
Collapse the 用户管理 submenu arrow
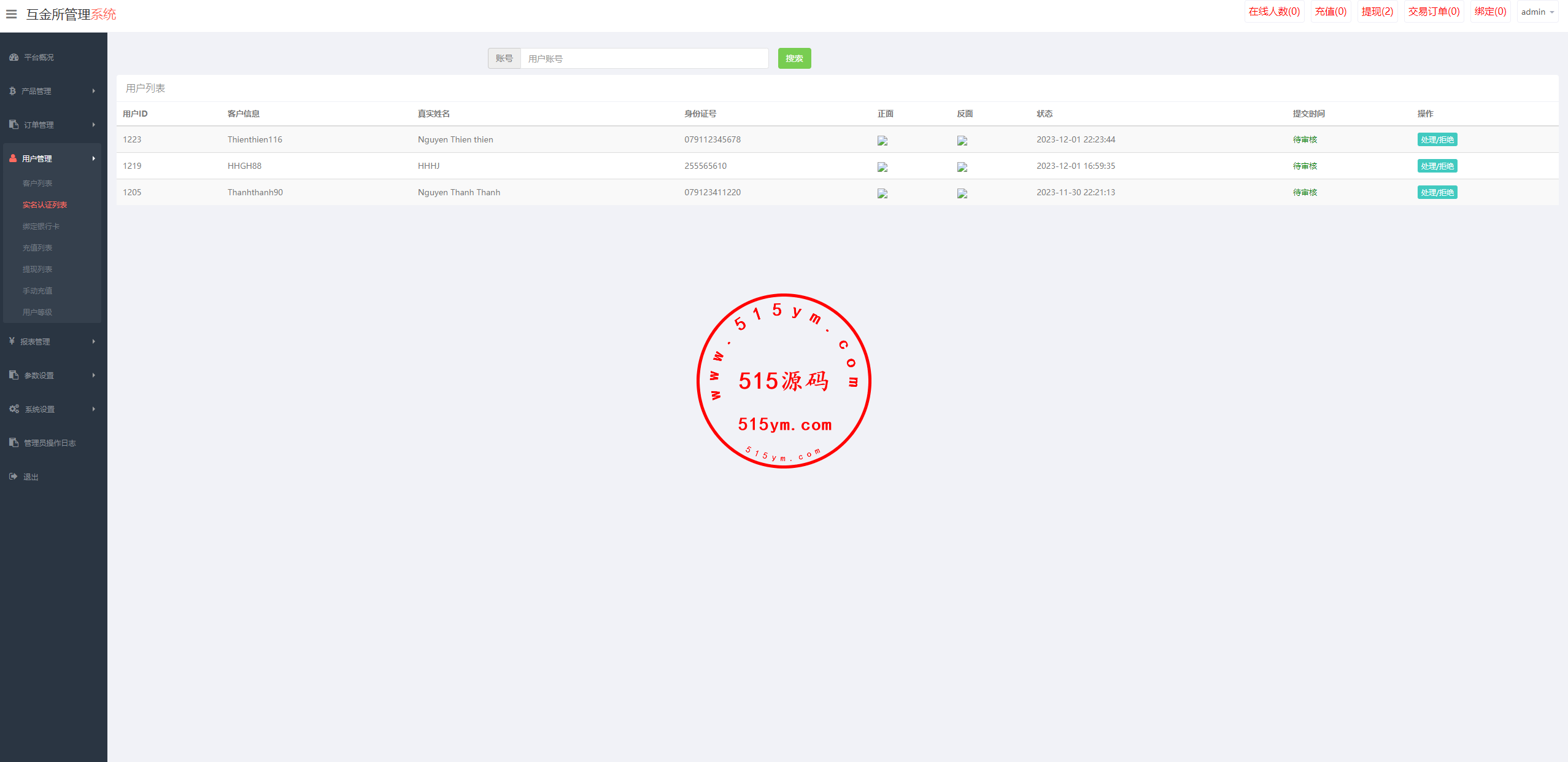click(x=94, y=158)
